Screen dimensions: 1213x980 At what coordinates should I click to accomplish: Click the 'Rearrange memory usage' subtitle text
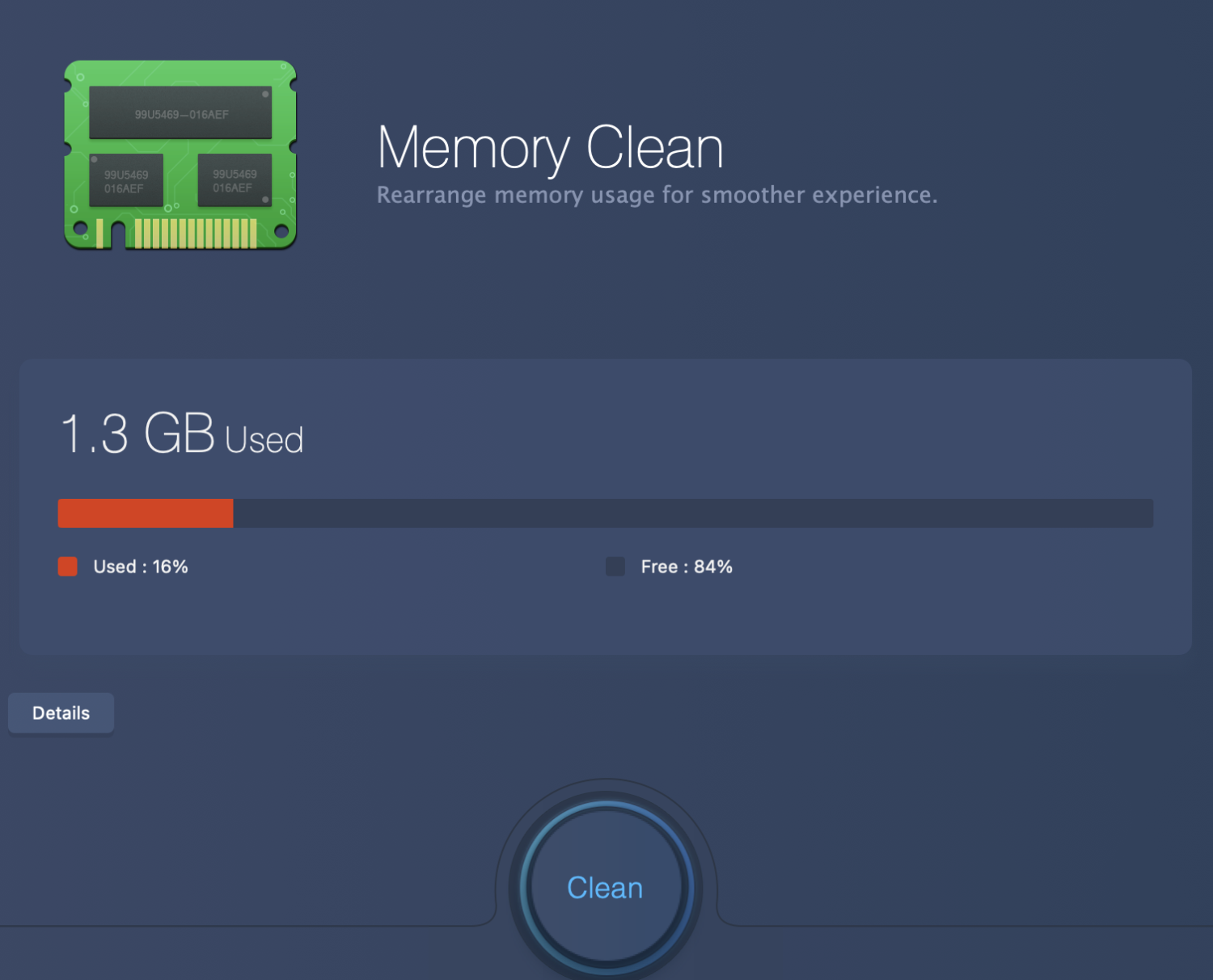click(657, 196)
